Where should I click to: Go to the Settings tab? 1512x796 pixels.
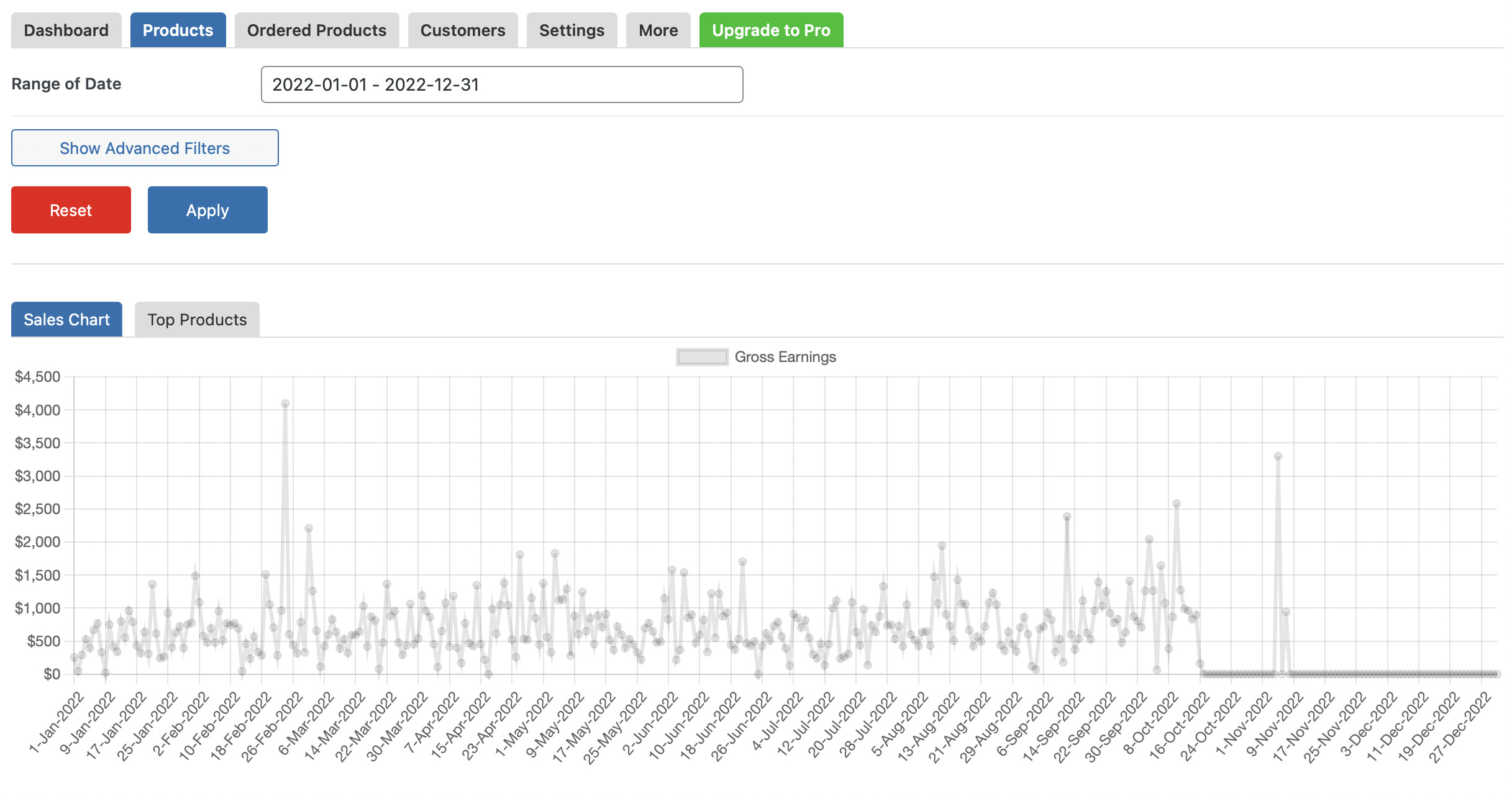coord(572,30)
